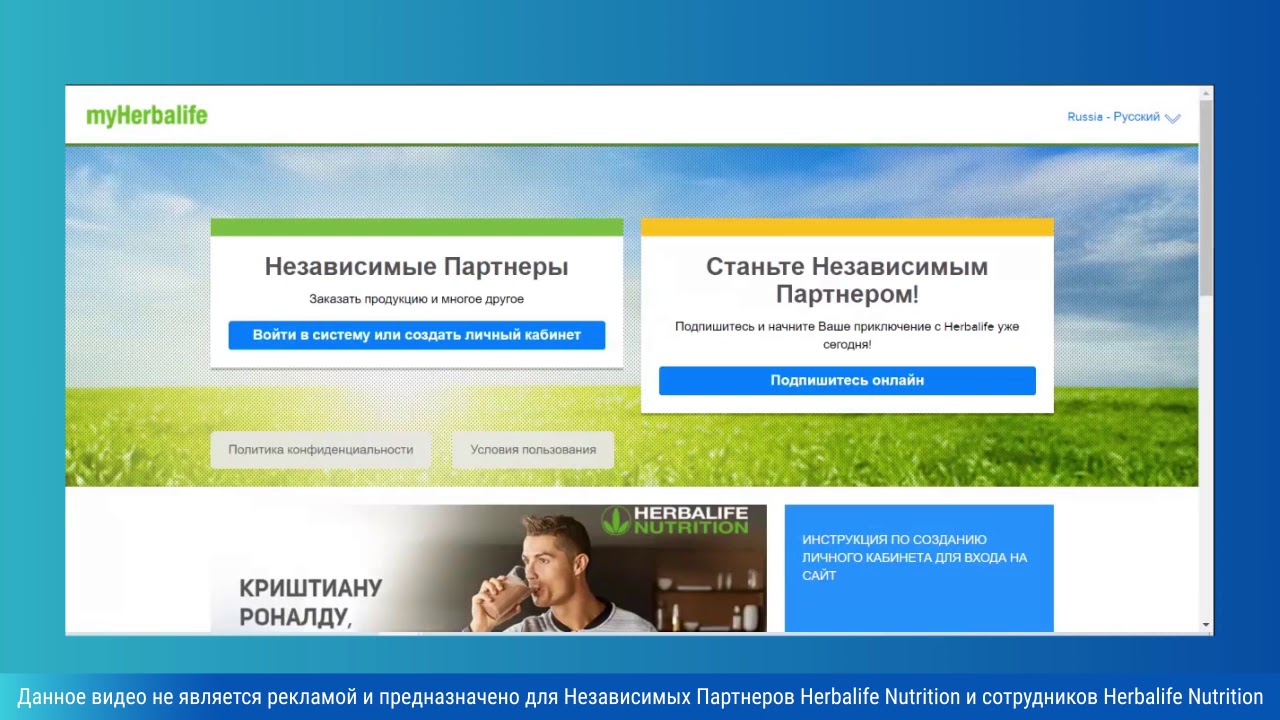
Task: Click the Herbalife Nutrition logo in the banner
Action: pos(676,521)
